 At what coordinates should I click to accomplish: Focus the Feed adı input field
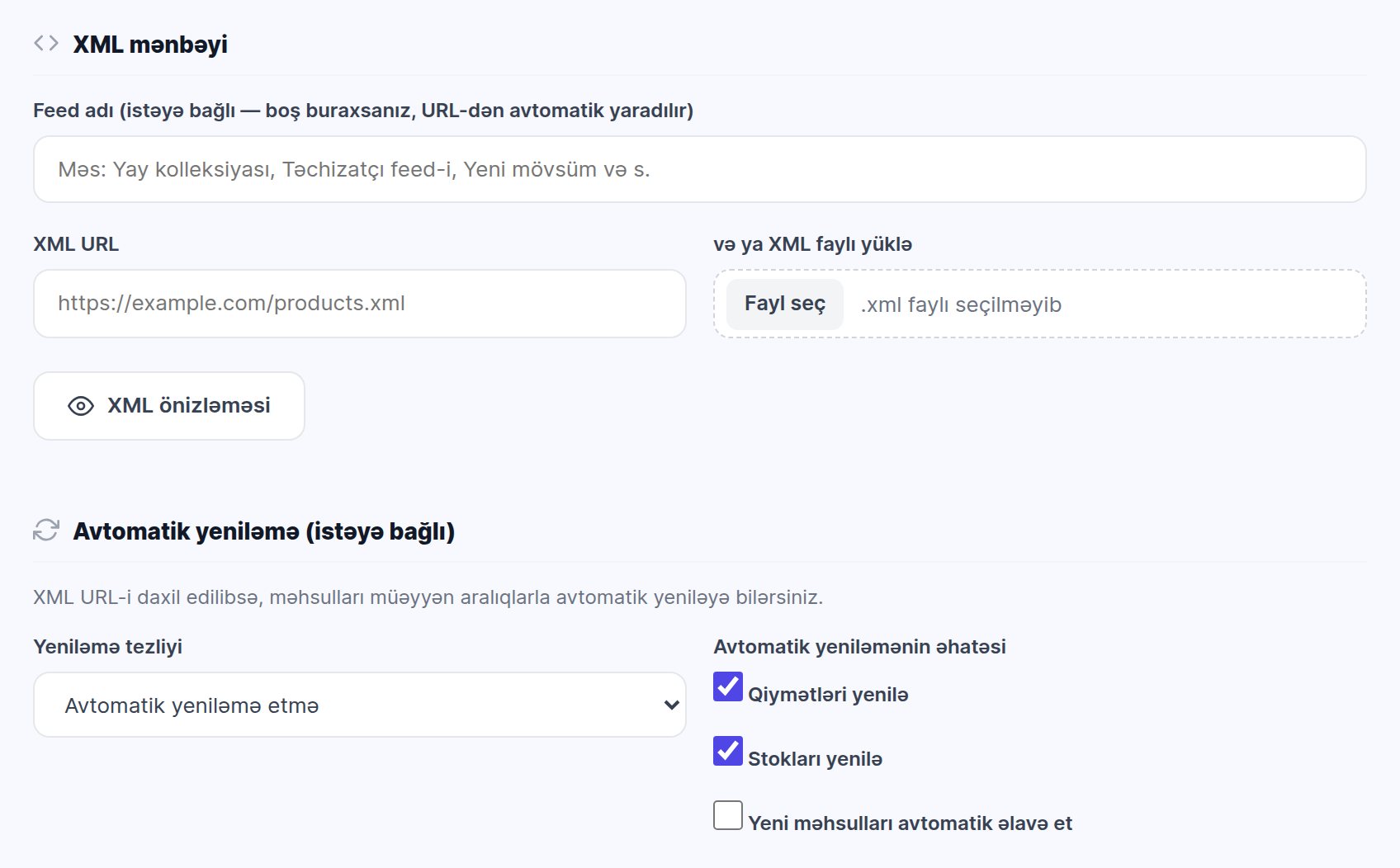coord(699,169)
